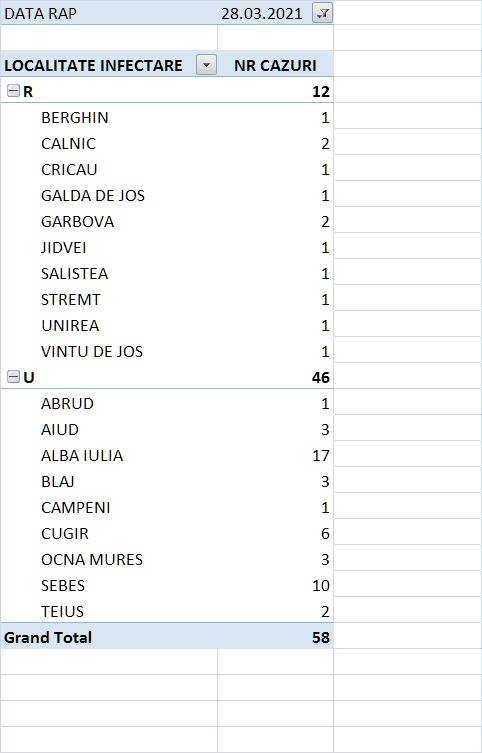
Task: Click the U group total 46
Action: click(320, 377)
